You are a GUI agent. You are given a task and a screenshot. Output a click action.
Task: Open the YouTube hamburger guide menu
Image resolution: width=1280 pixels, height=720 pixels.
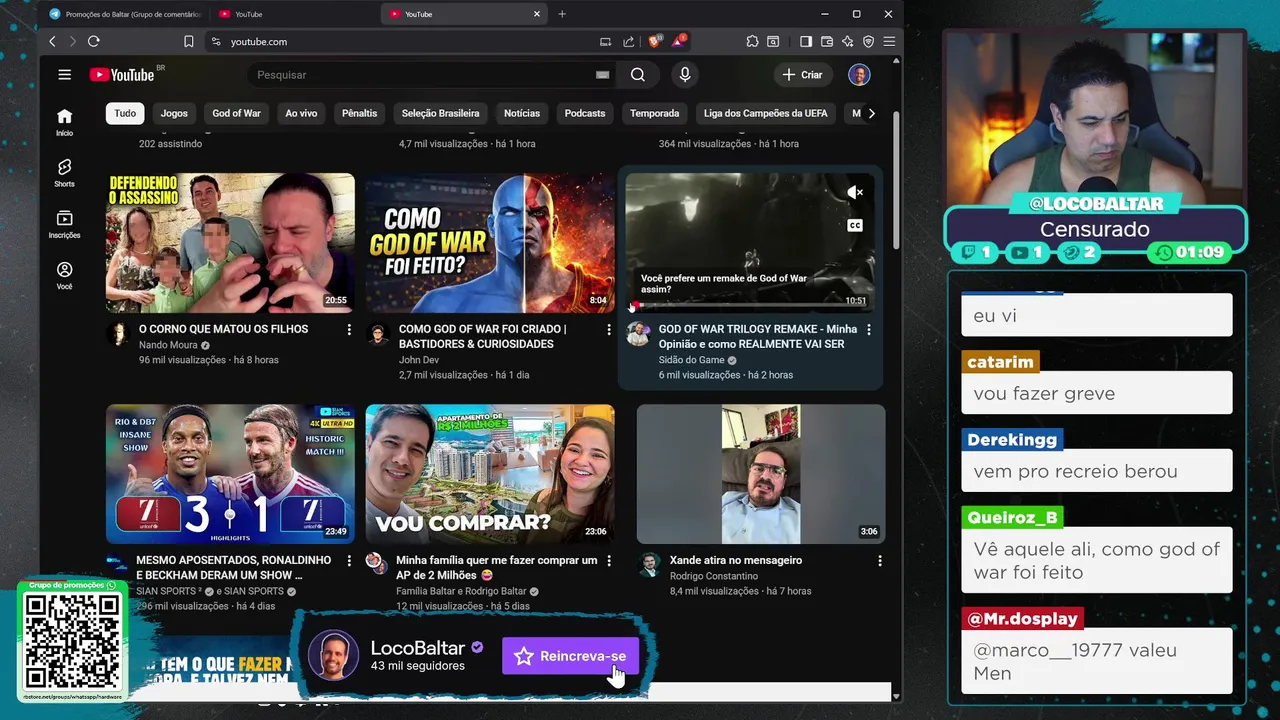point(64,75)
